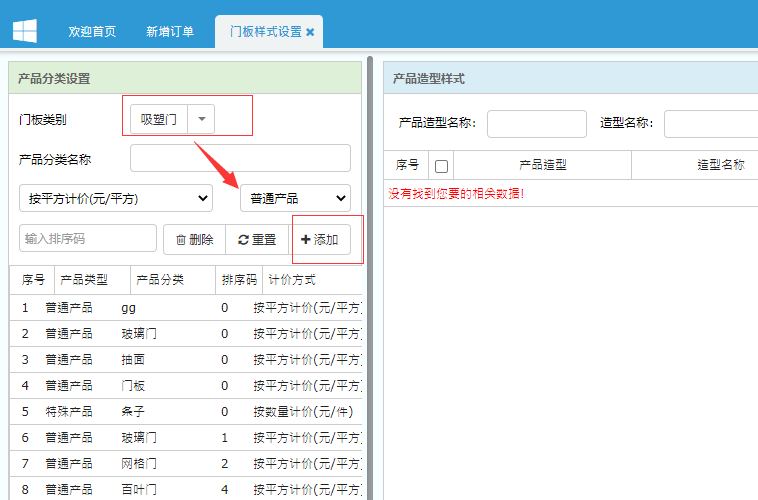
Task: Open the 吸塑门 dropdown arrow
Action: pyautogui.click(x=202, y=119)
